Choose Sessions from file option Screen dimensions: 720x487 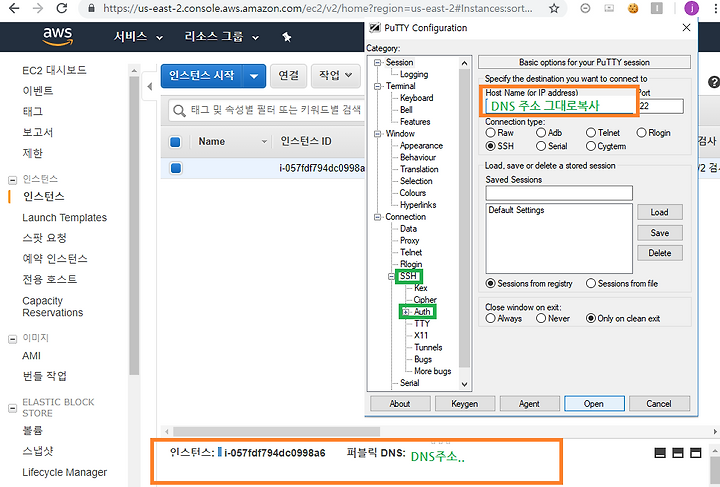coord(591,283)
